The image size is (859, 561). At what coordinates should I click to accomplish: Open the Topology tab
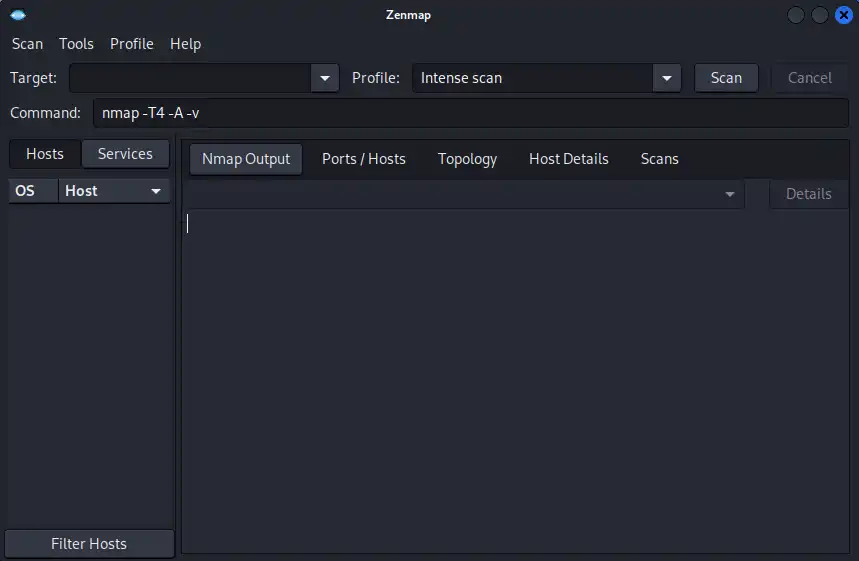(467, 159)
